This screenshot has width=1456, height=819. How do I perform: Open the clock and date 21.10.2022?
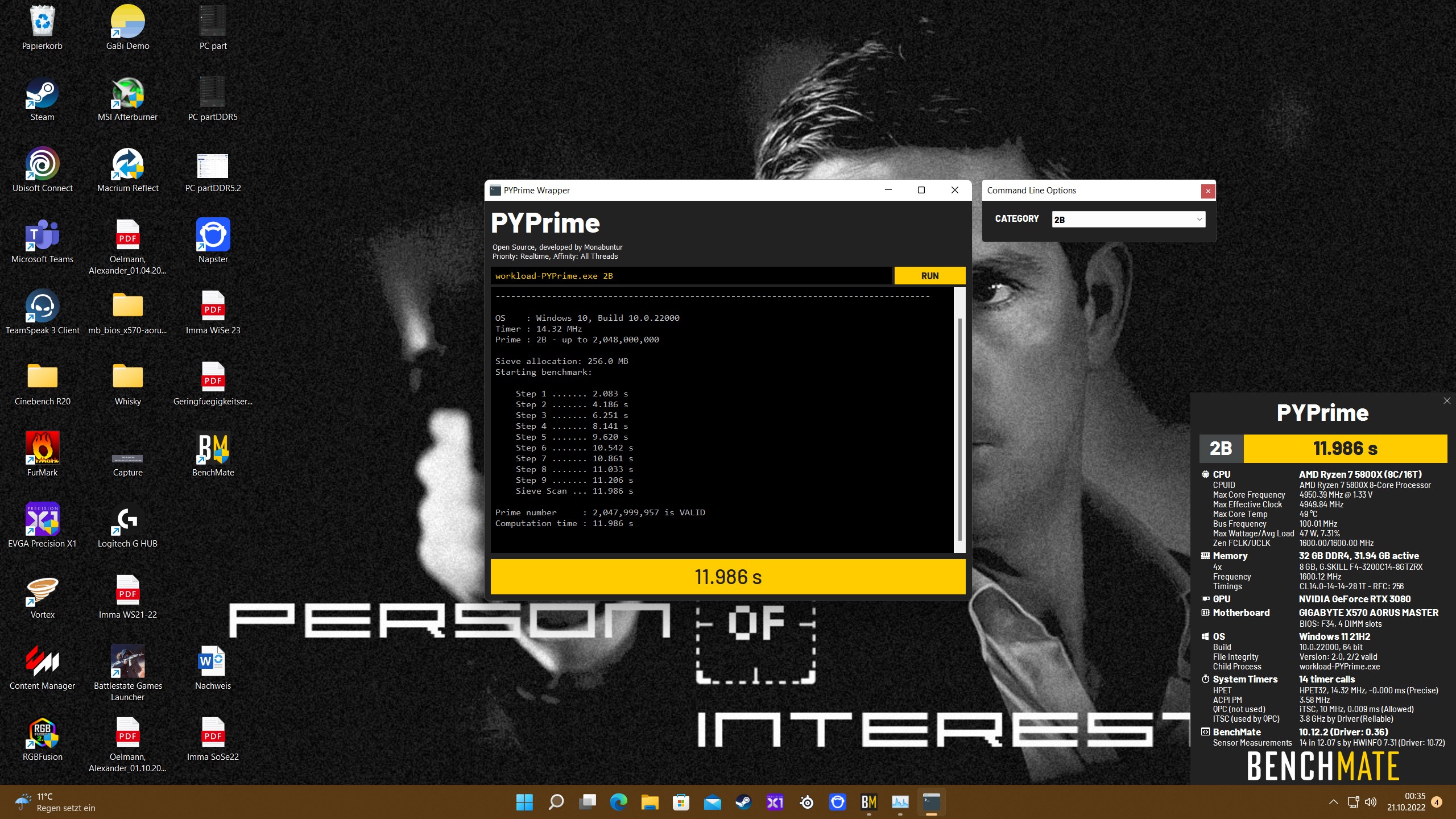tap(1407, 802)
